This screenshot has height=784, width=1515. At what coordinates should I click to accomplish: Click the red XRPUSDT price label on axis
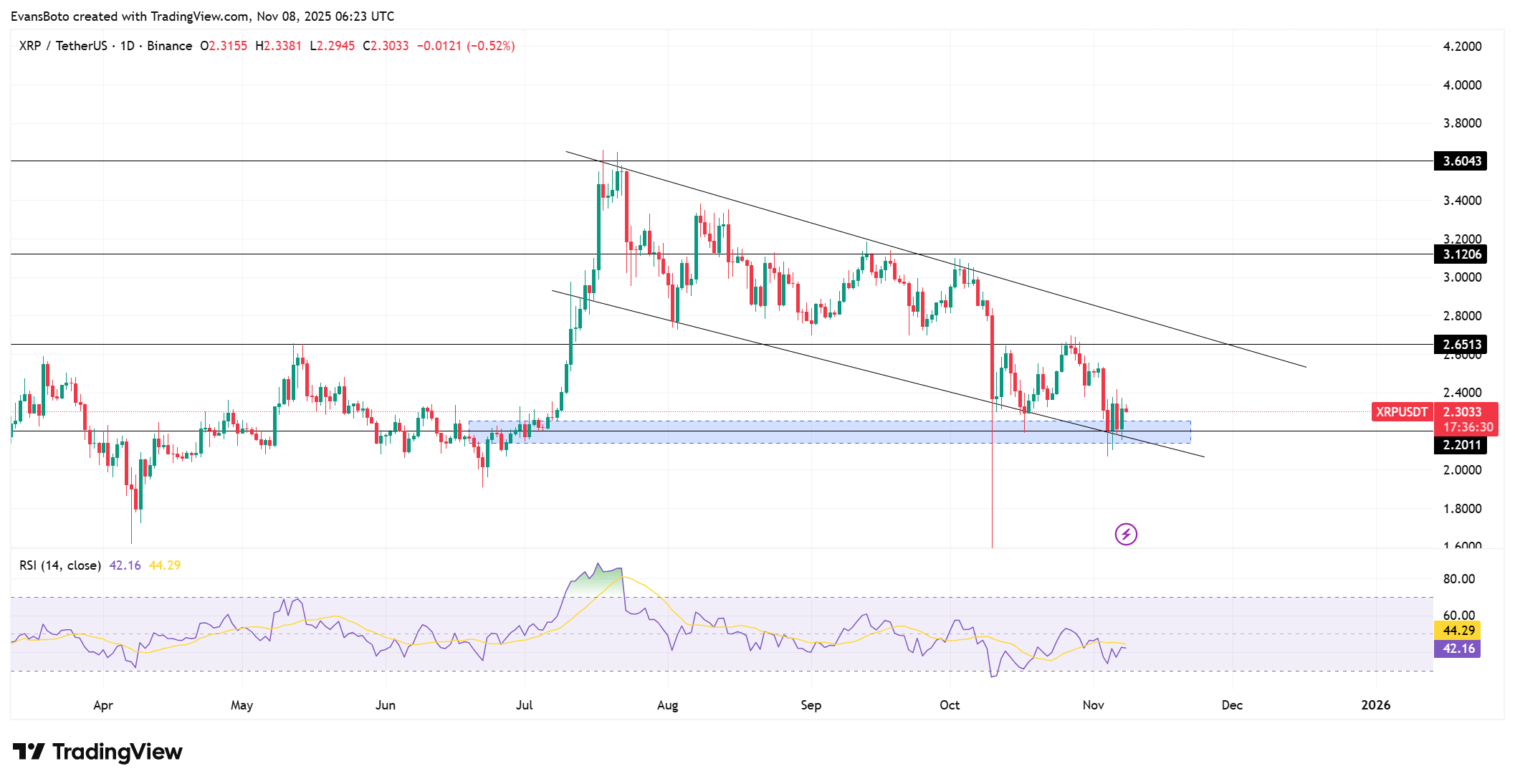coord(1401,412)
